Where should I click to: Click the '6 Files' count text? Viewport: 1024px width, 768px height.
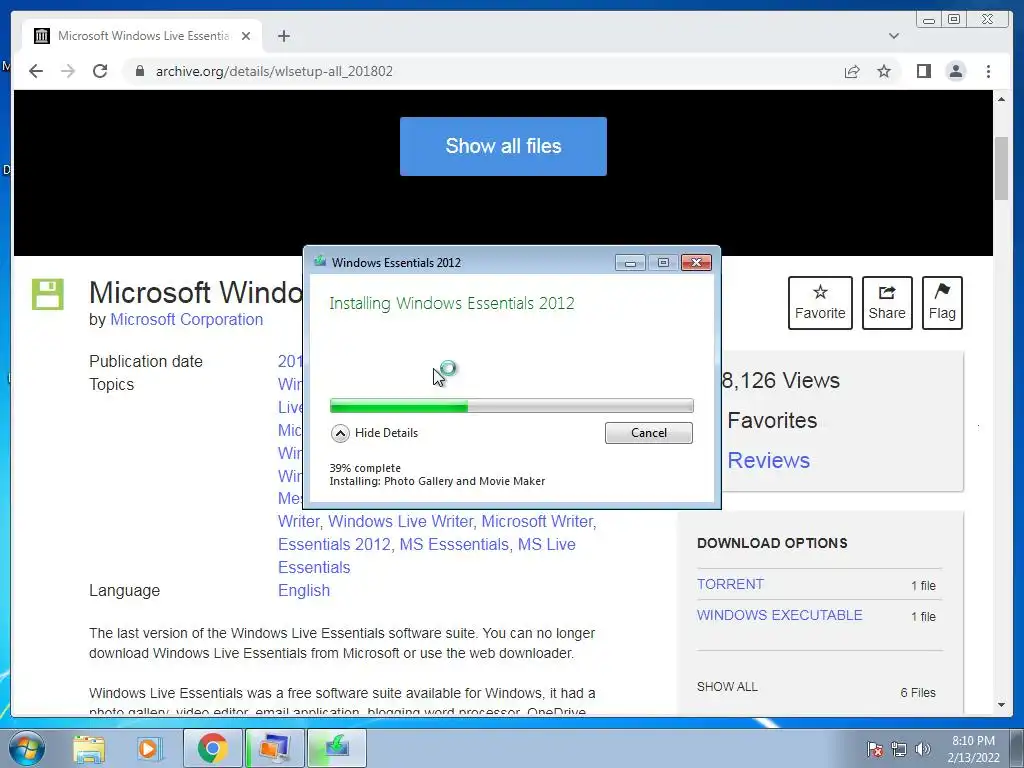point(918,693)
